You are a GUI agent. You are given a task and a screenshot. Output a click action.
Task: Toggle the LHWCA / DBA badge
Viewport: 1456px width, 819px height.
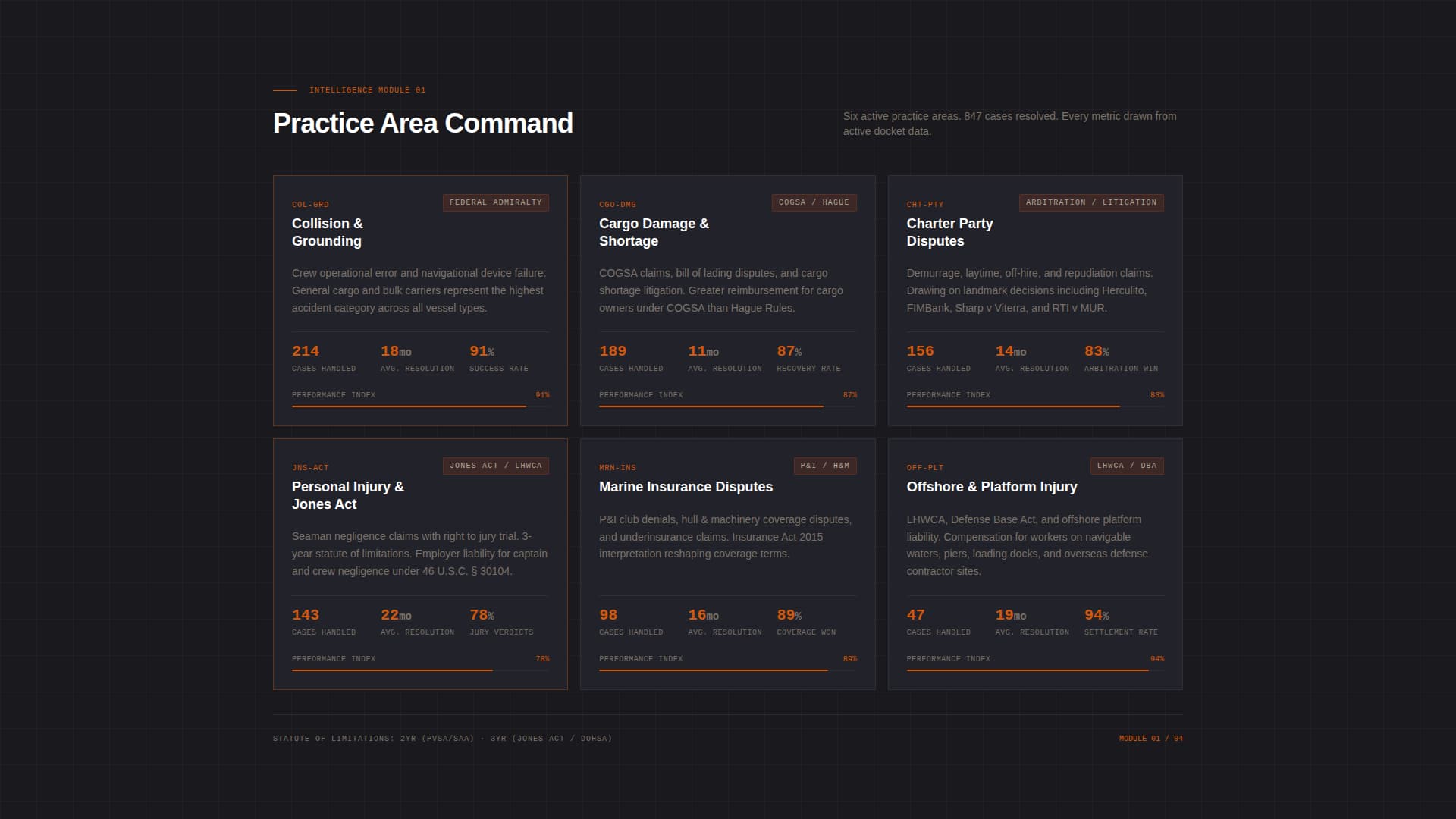[1126, 466]
